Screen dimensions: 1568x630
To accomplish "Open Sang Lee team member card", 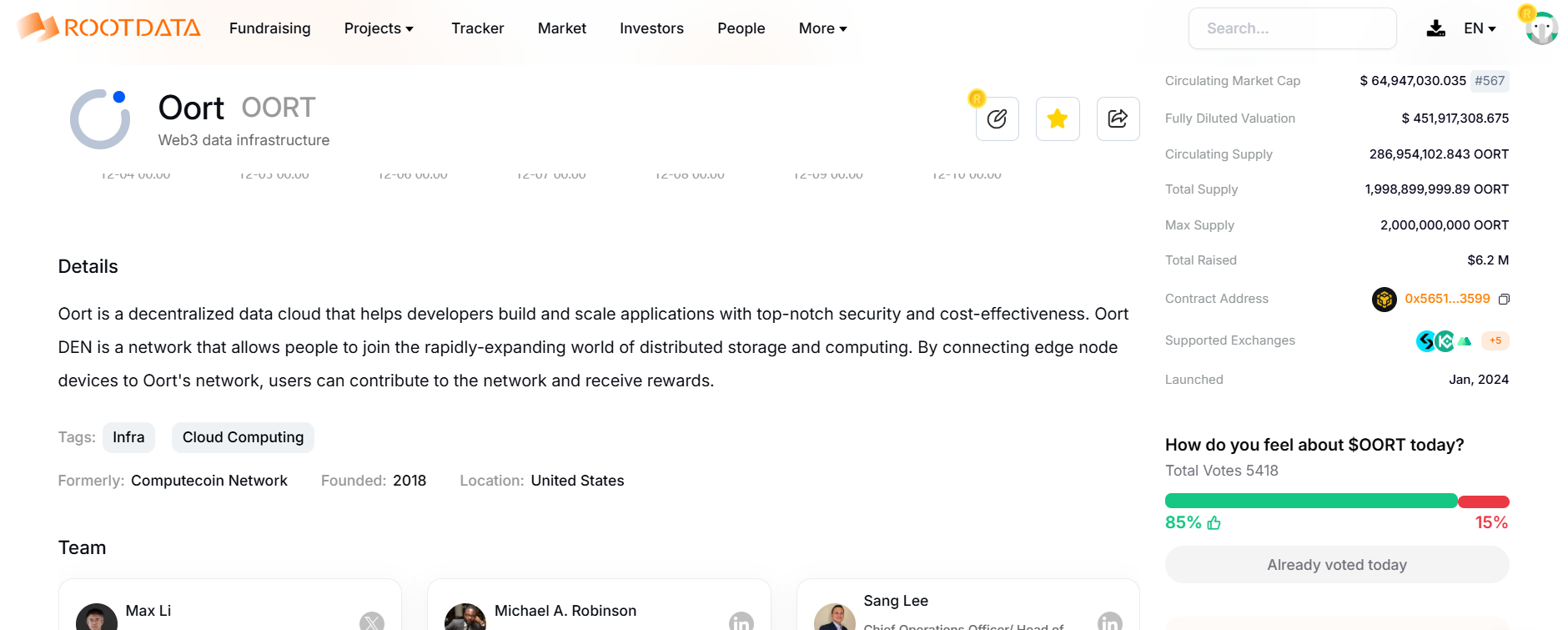I will [x=967, y=605].
